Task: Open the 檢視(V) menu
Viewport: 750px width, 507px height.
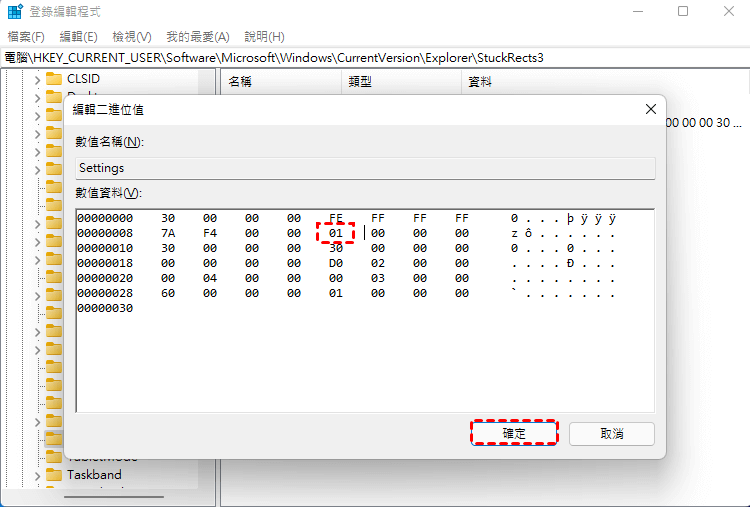Action: (x=132, y=37)
